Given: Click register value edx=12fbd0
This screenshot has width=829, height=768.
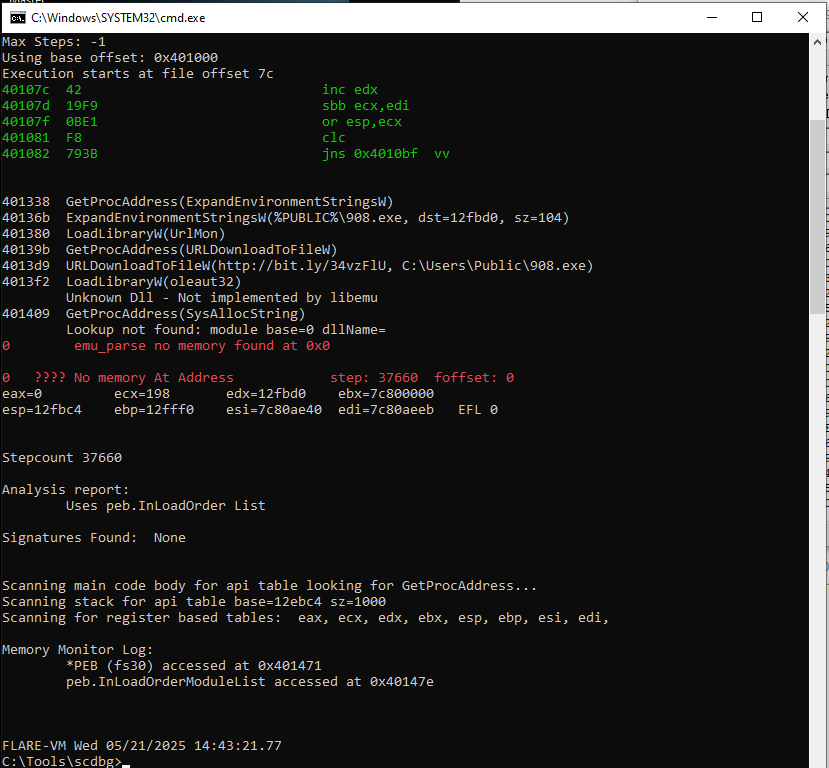Looking at the screenshot, I should point(266,394).
